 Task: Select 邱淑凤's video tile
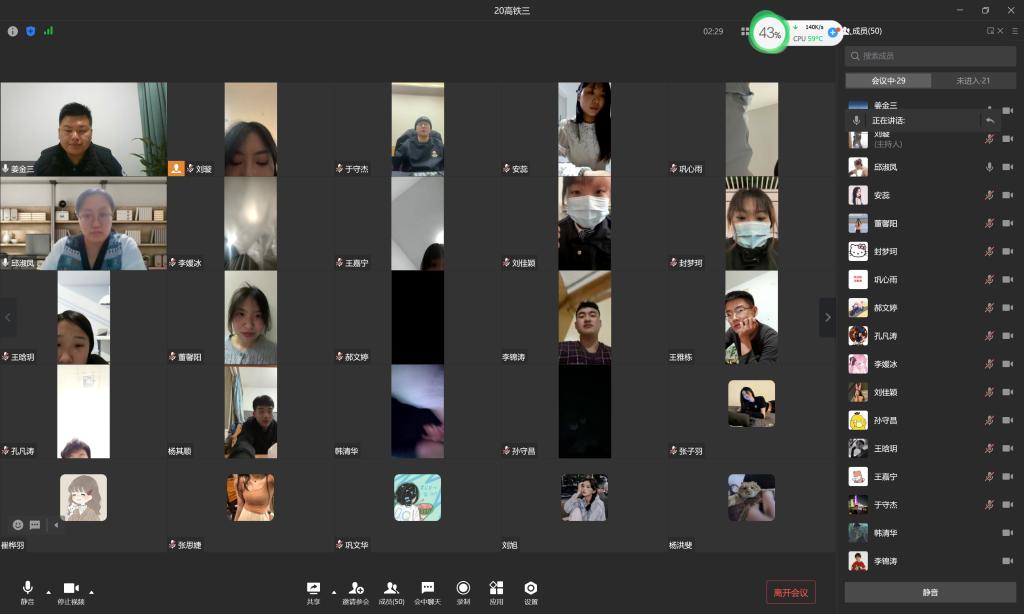point(84,223)
